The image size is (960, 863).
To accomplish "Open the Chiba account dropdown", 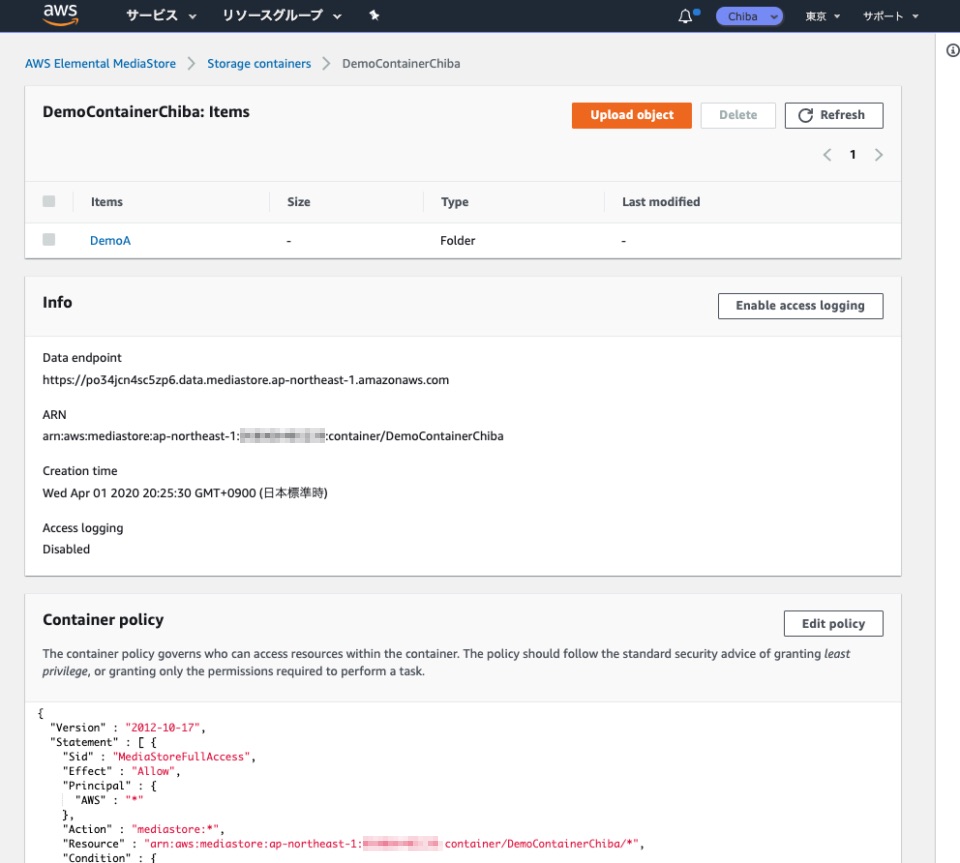I will (x=749, y=17).
